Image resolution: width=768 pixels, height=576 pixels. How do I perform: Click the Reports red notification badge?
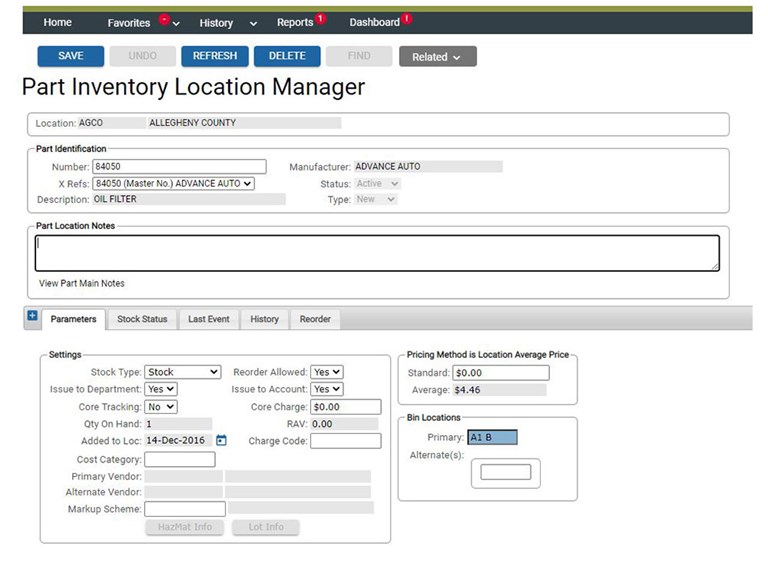point(320,19)
